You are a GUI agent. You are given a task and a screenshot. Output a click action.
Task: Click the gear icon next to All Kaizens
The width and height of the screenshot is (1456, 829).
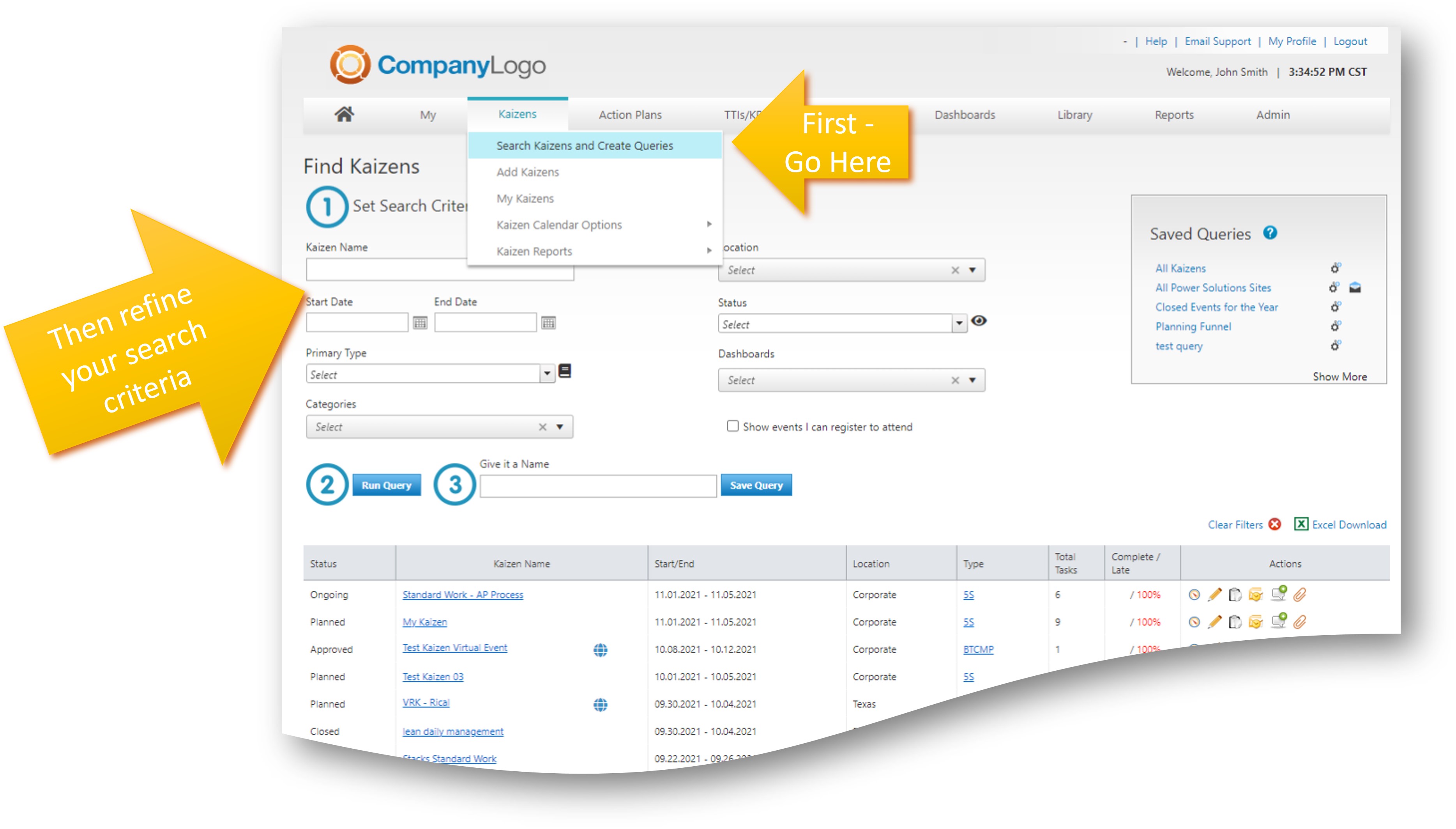pyautogui.click(x=1335, y=267)
